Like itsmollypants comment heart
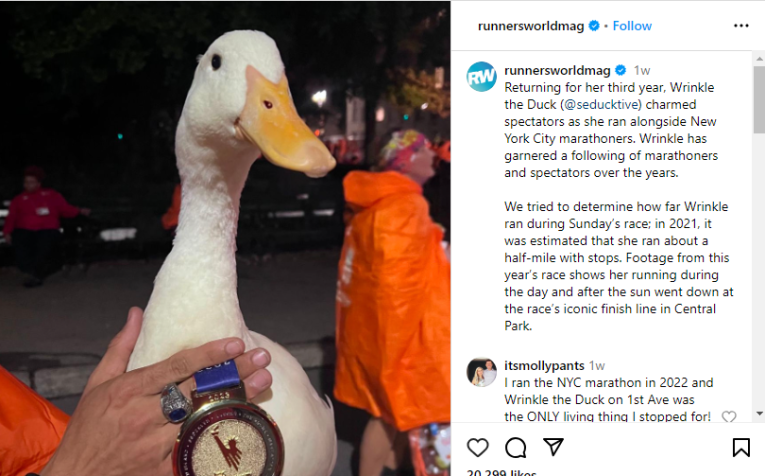Screen dimensions: 765x476 [x=729, y=417]
